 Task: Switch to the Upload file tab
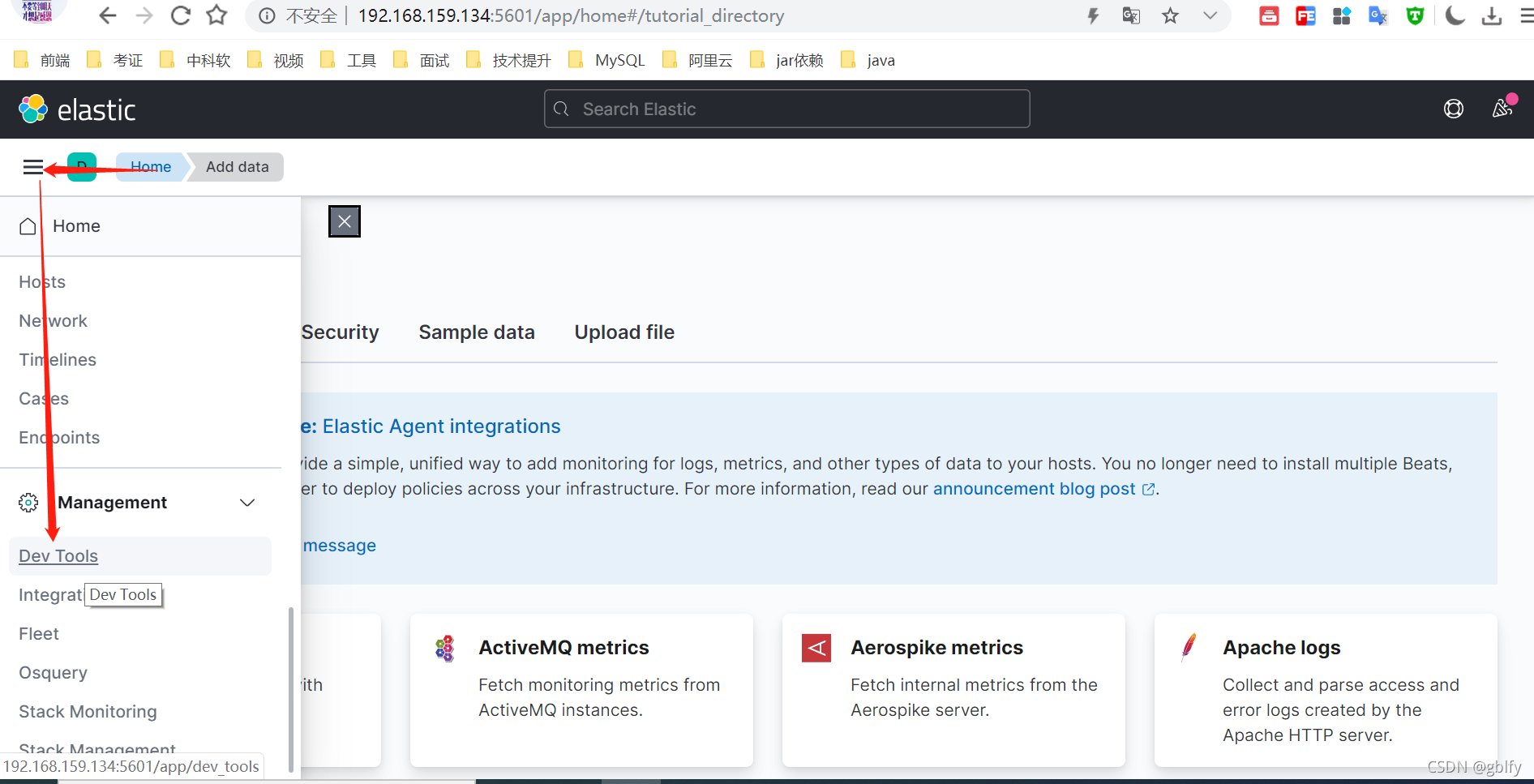coord(624,332)
